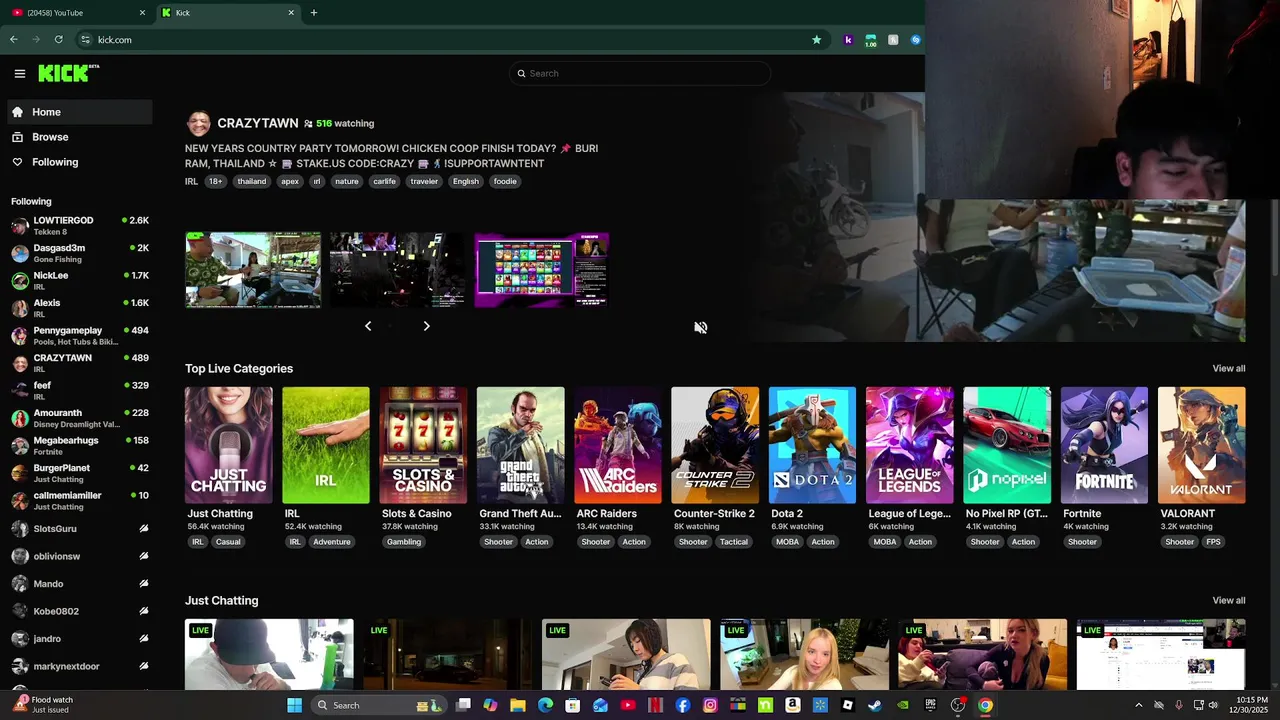
Task: Open NickLee channel in sidebar
Action: click(x=79, y=281)
